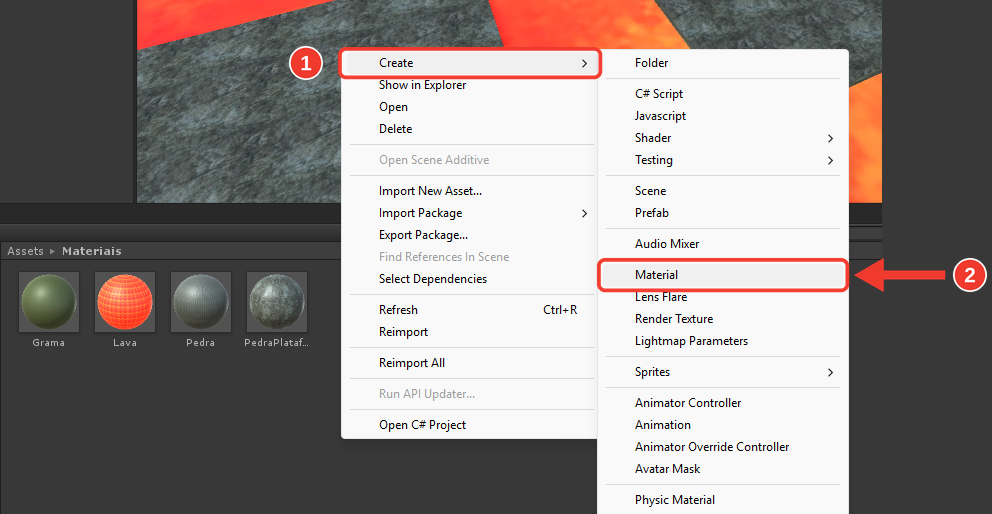The width and height of the screenshot is (992, 514).
Task: Click Assets in the breadcrumb path
Action: (25, 251)
